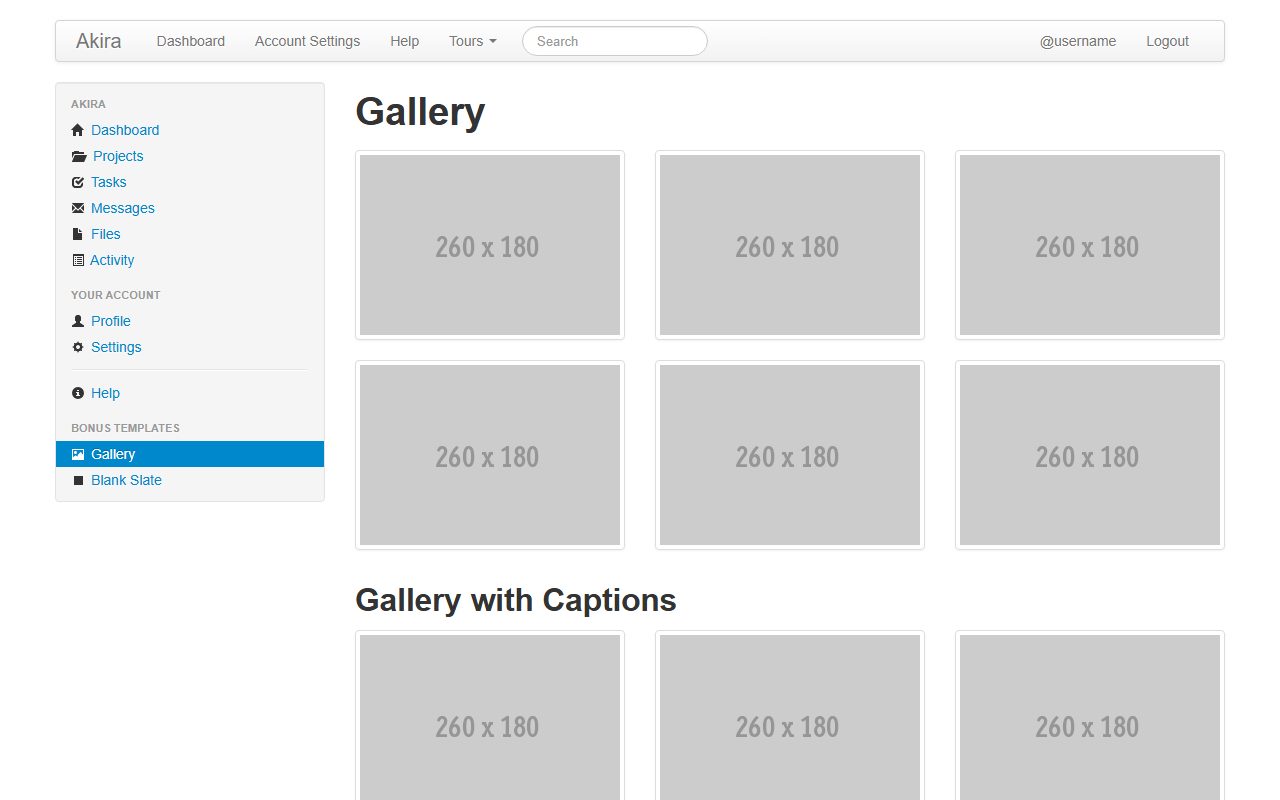Click the "Gallery" page heading
This screenshot has width=1280, height=800.
point(420,112)
